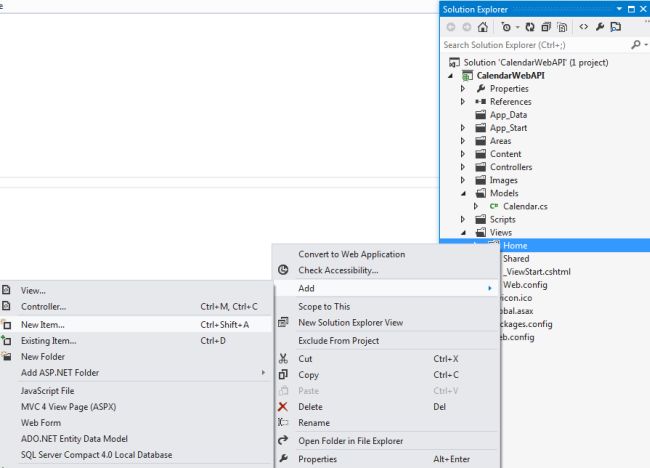Choose JavaScript File option

point(136,390)
